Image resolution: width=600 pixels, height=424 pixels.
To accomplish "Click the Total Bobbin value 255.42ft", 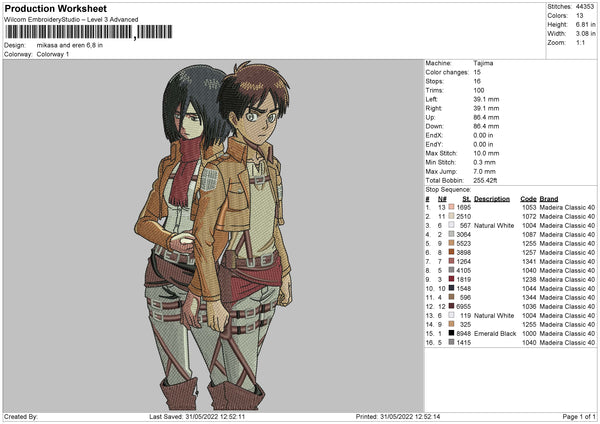I will click(x=485, y=180).
